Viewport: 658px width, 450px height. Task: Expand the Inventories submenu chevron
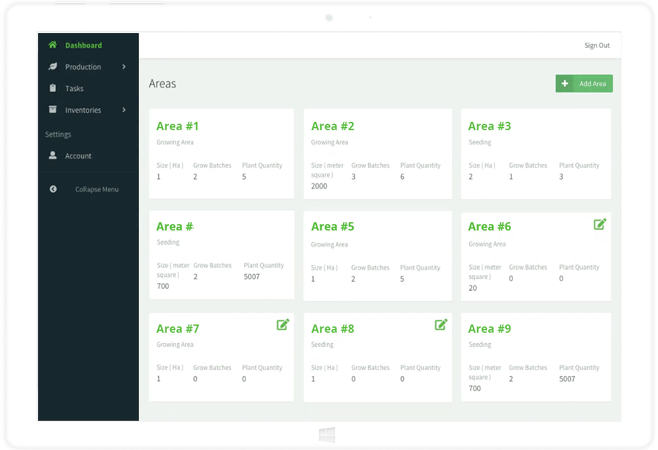[x=124, y=110]
